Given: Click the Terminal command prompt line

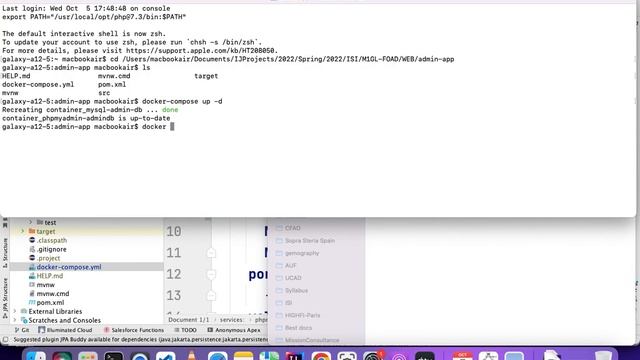Looking at the screenshot, I should click(x=88, y=127).
